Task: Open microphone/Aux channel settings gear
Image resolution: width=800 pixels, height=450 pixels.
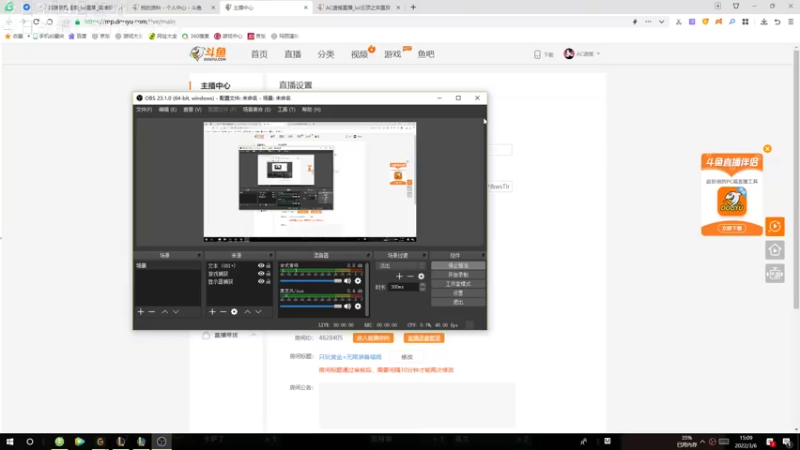Action: 358,307
